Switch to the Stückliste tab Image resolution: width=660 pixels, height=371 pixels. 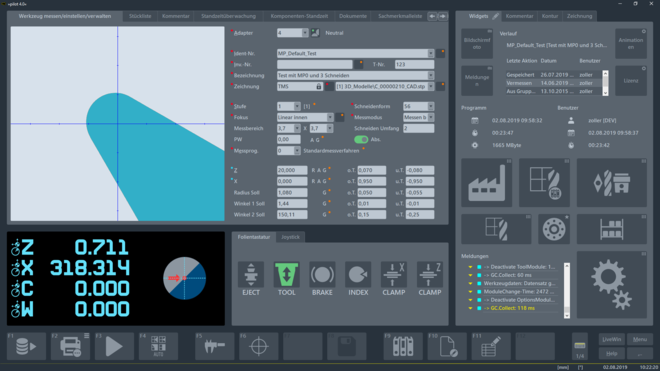pos(140,16)
